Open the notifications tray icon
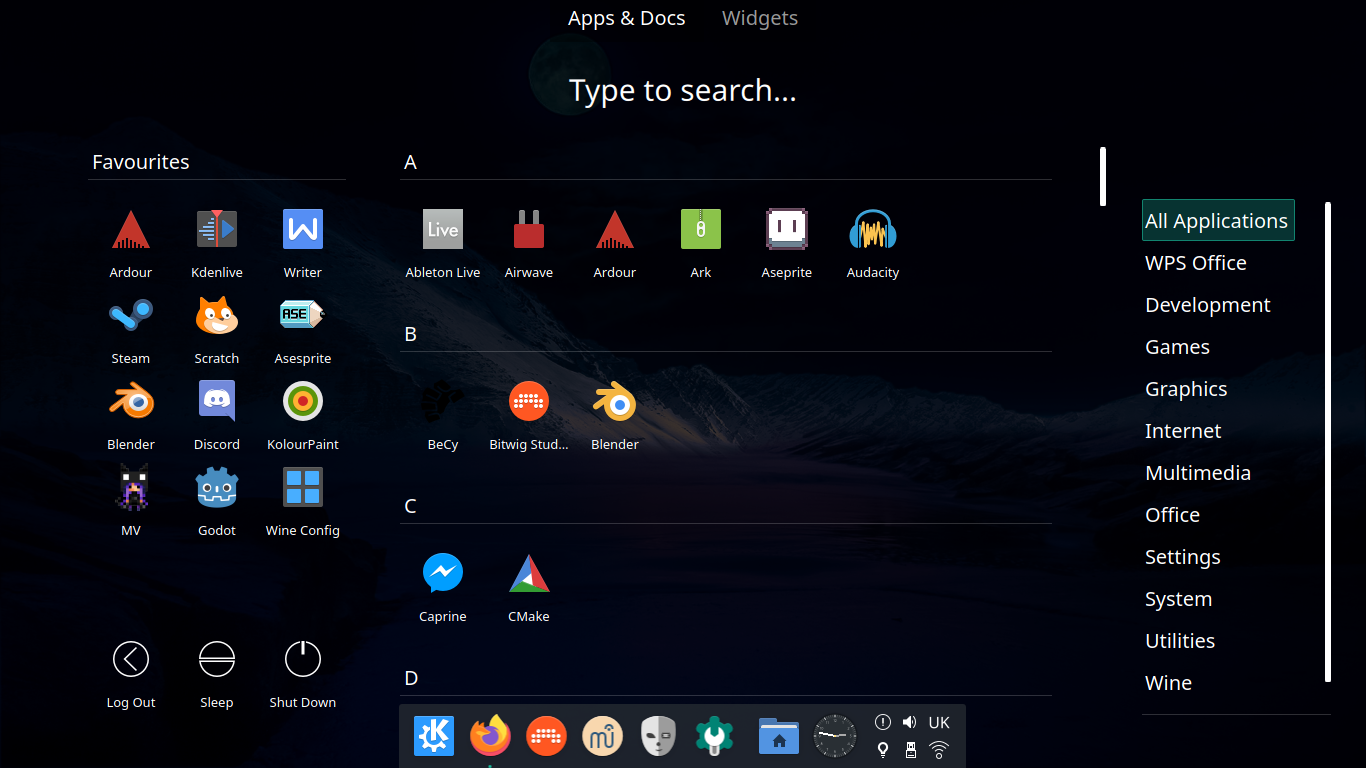The image size is (1366, 768). (883, 722)
